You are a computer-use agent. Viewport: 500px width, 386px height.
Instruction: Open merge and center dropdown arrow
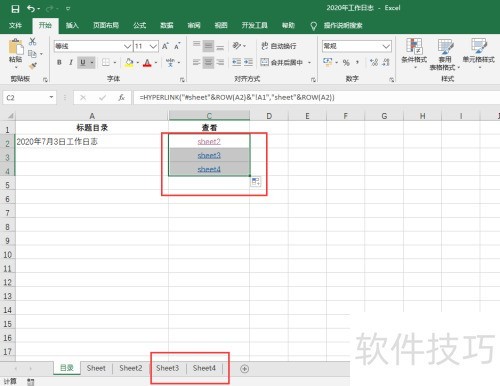tap(309, 62)
